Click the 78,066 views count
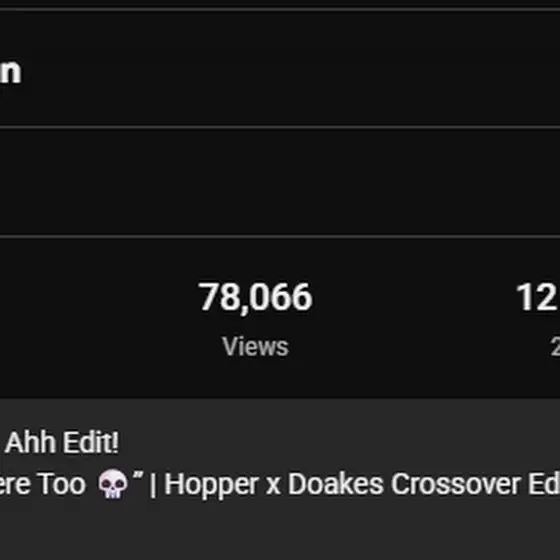 pyautogui.click(x=255, y=298)
